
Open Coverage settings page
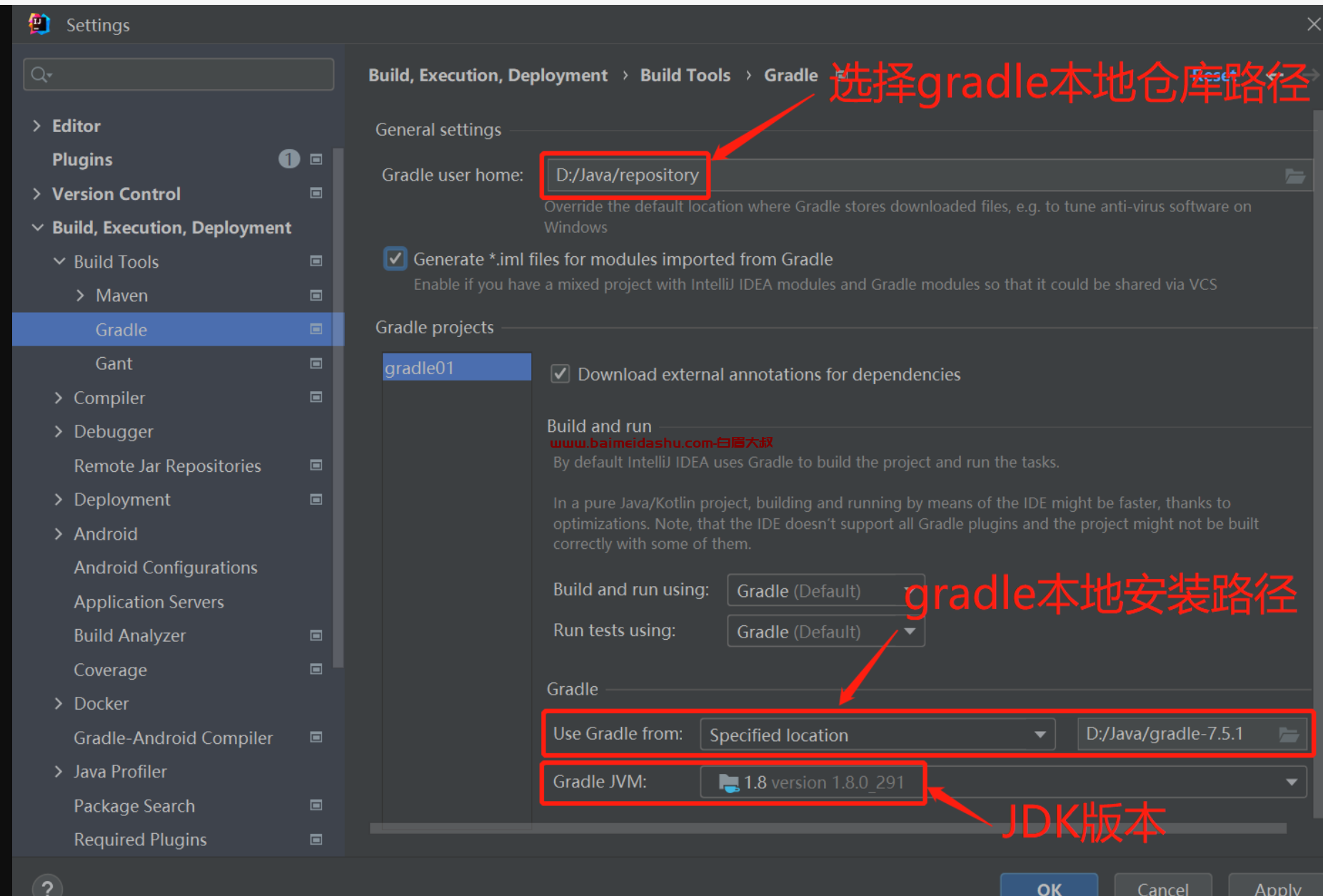pyautogui.click(x=111, y=670)
